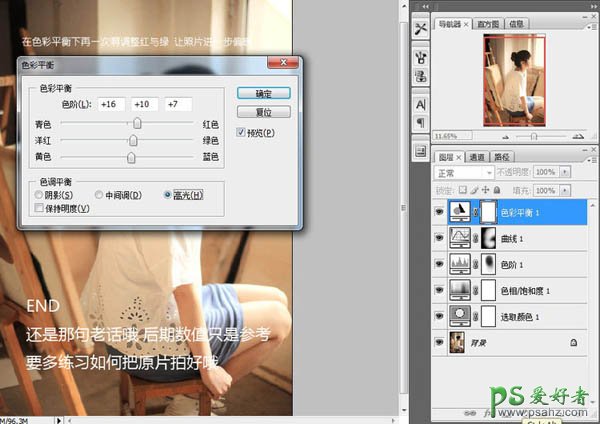This screenshot has height=424, width=600.
Task: Click the zoom in mountains icon in navigator
Action: tap(579, 135)
